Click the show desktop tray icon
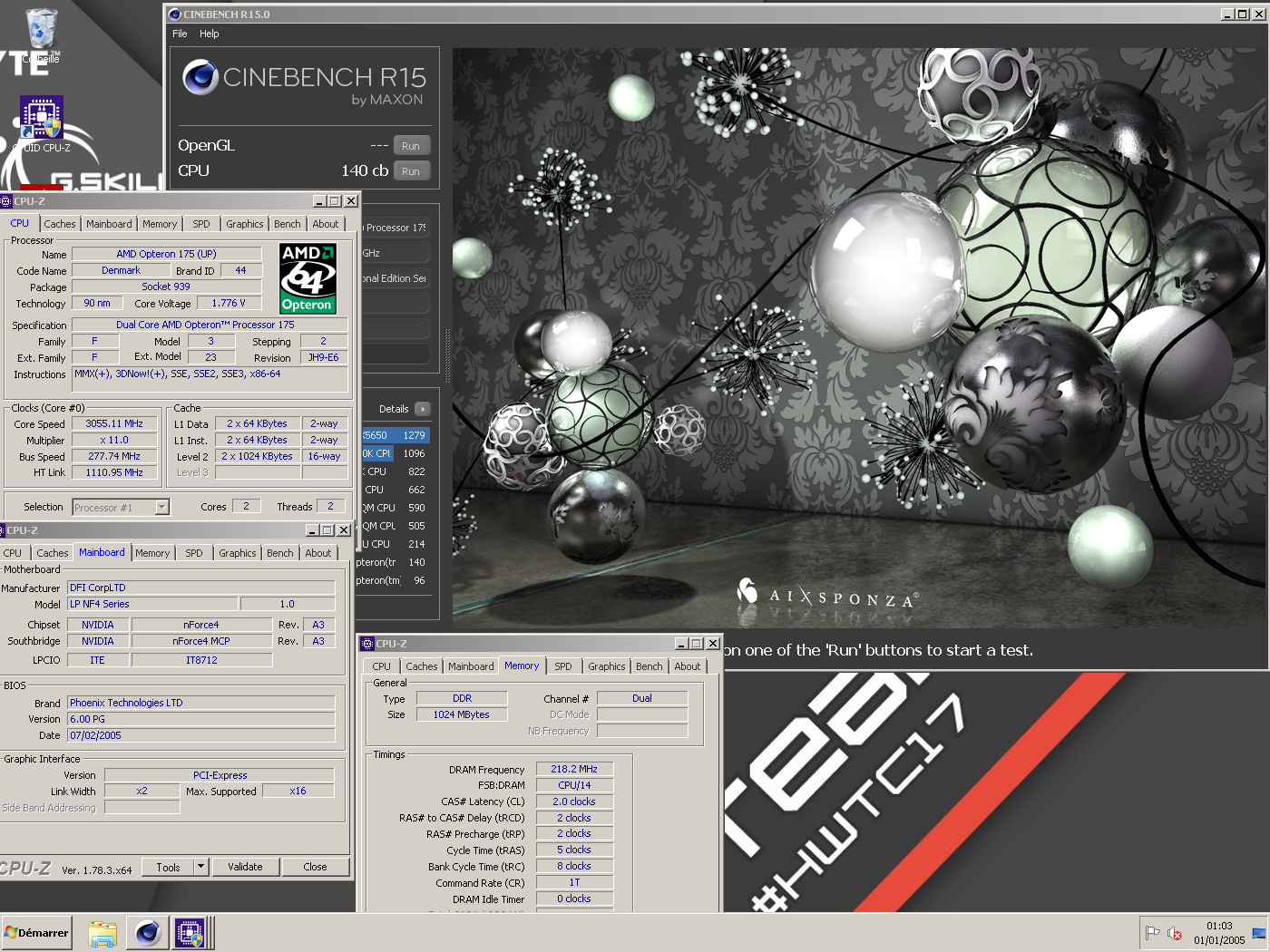This screenshot has width=1270, height=952. (1259, 933)
